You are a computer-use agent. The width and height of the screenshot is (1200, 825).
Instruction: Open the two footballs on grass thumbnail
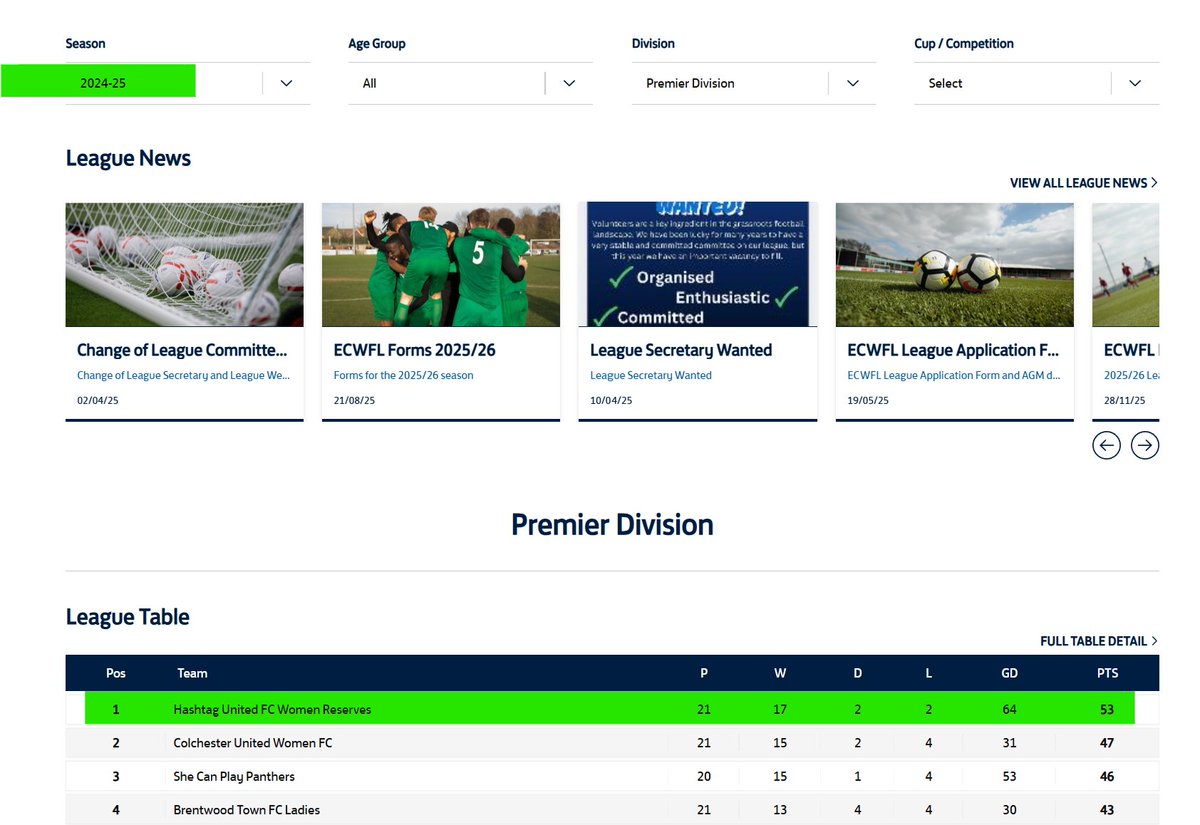pyautogui.click(x=955, y=265)
